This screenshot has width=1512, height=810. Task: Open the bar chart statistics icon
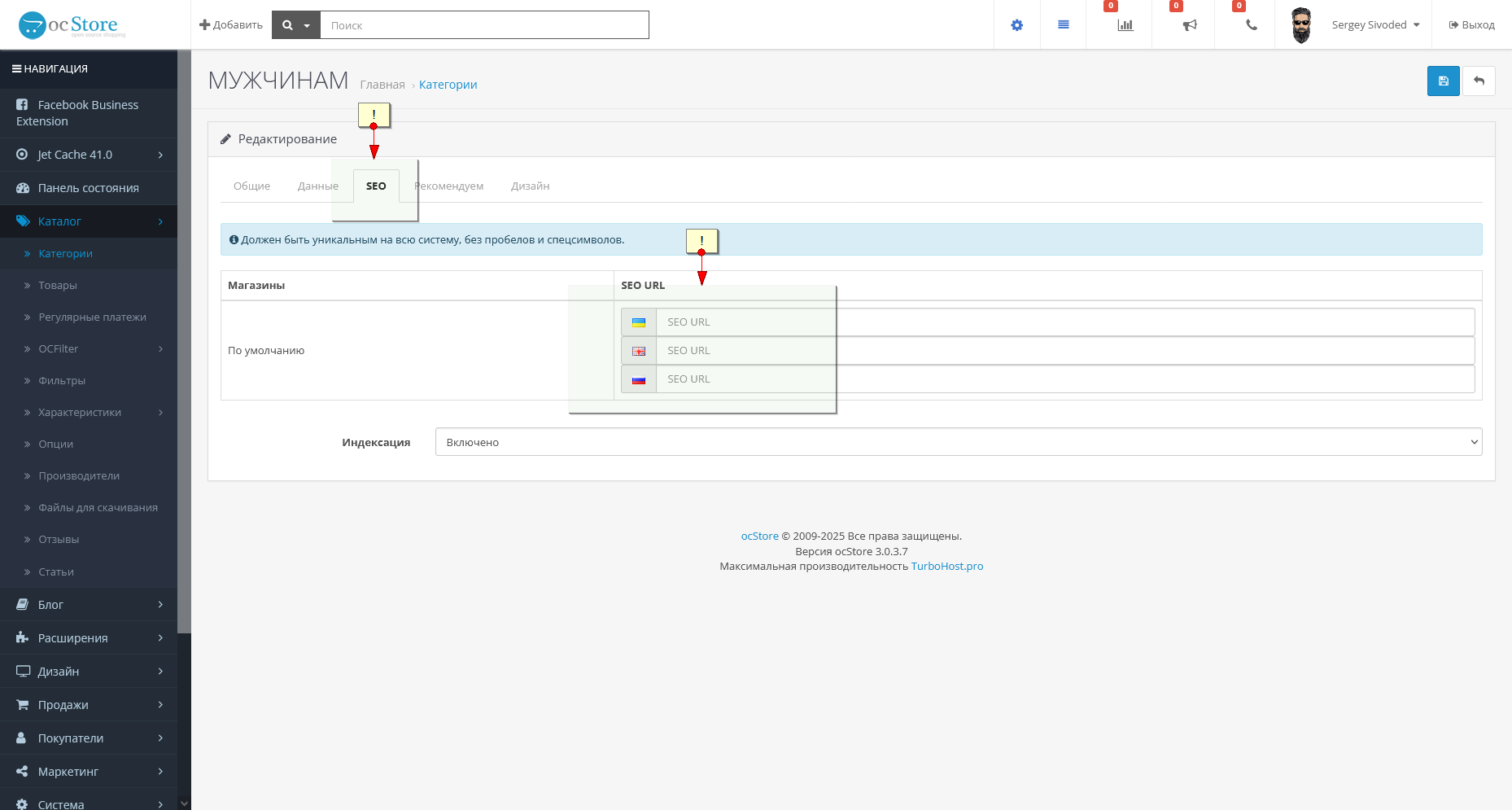1125,25
